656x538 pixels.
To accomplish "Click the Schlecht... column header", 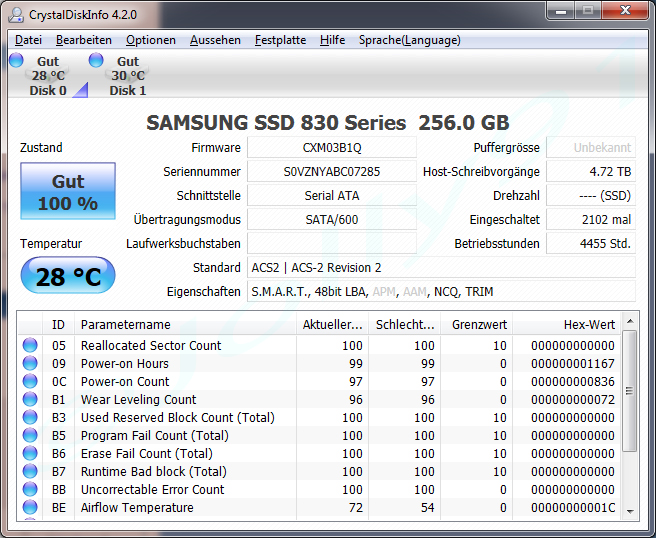I will [x=404, y=325].
